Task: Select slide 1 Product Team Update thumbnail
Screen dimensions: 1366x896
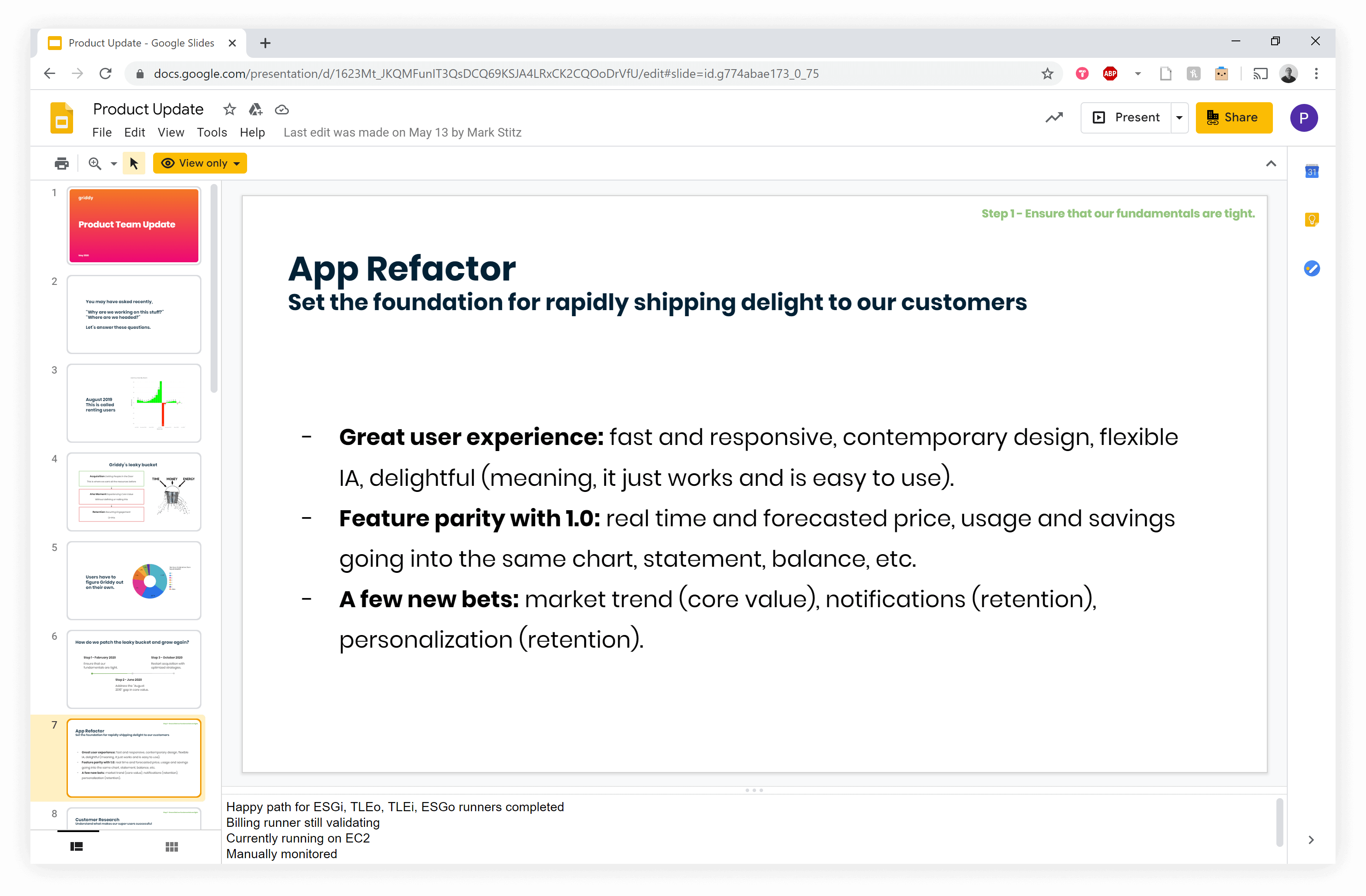Action: pyautogui.click(x=134, y=226)
